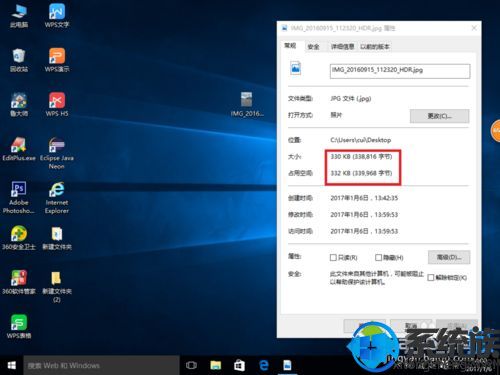This screenshot has width=500, height=375.
Task: Select the WPS Presentation desktop icon
Action: point(57,60)
